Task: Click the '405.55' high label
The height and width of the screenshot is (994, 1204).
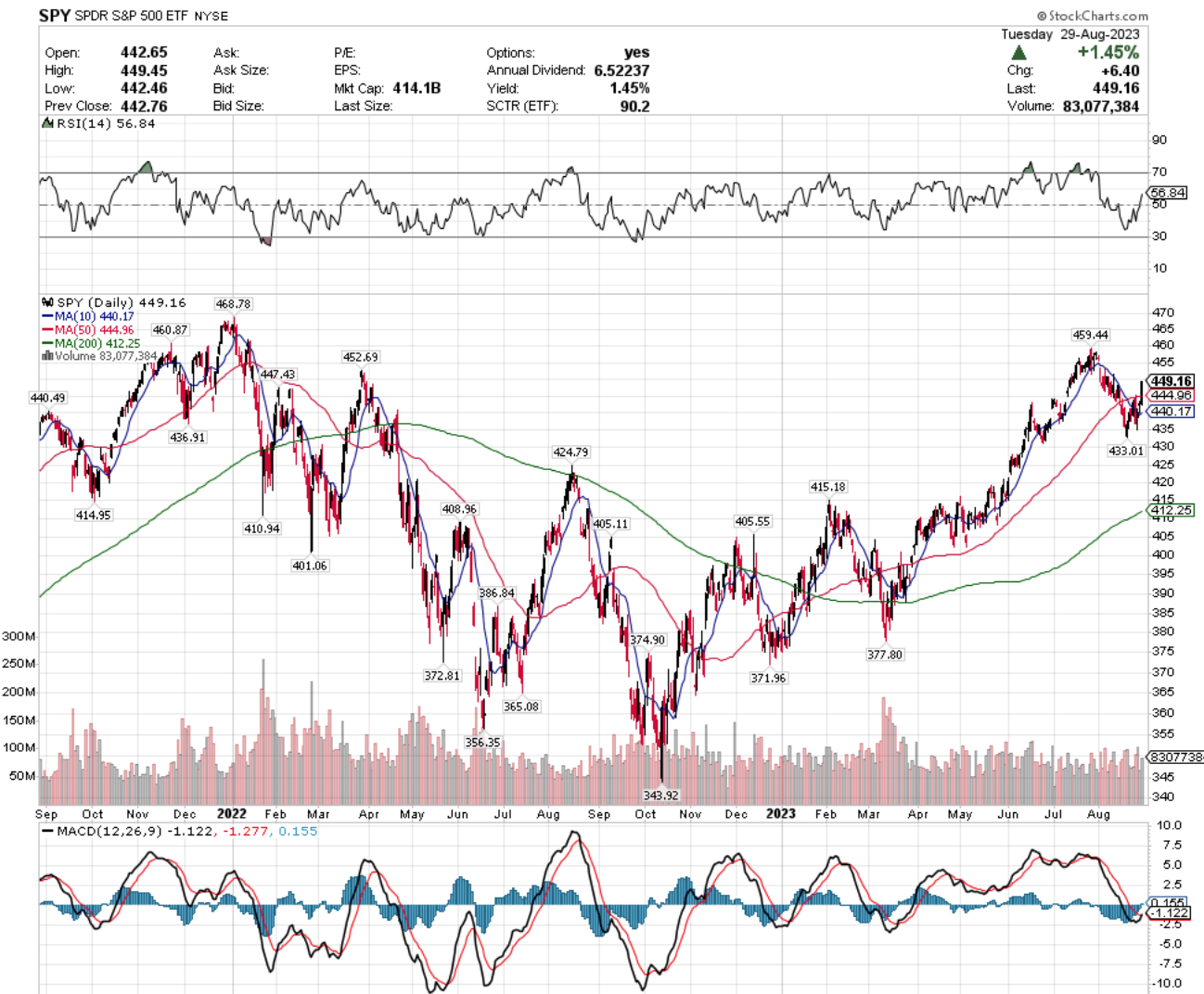Action: 752,522
